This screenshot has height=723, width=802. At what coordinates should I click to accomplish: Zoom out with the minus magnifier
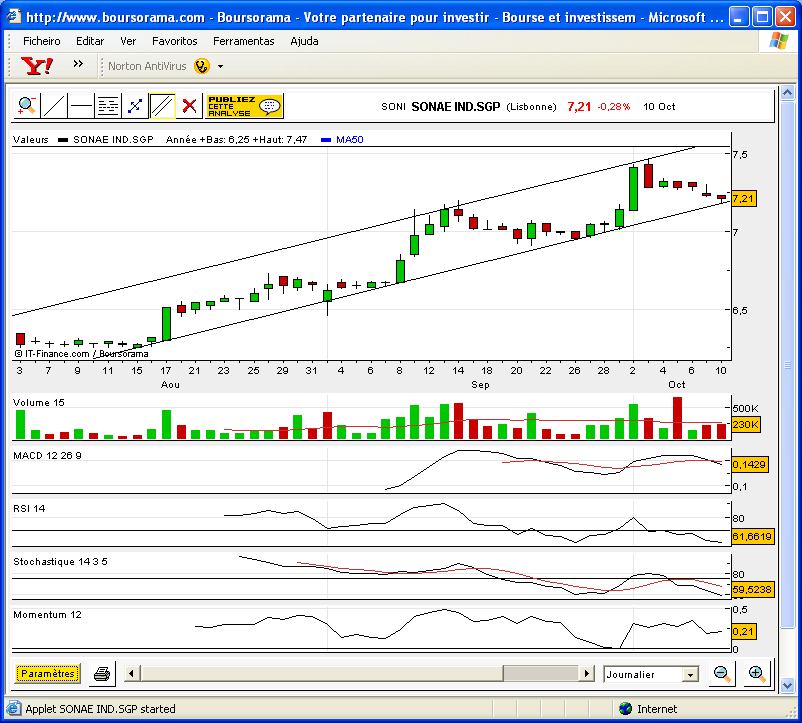click(x=722, y=674)
